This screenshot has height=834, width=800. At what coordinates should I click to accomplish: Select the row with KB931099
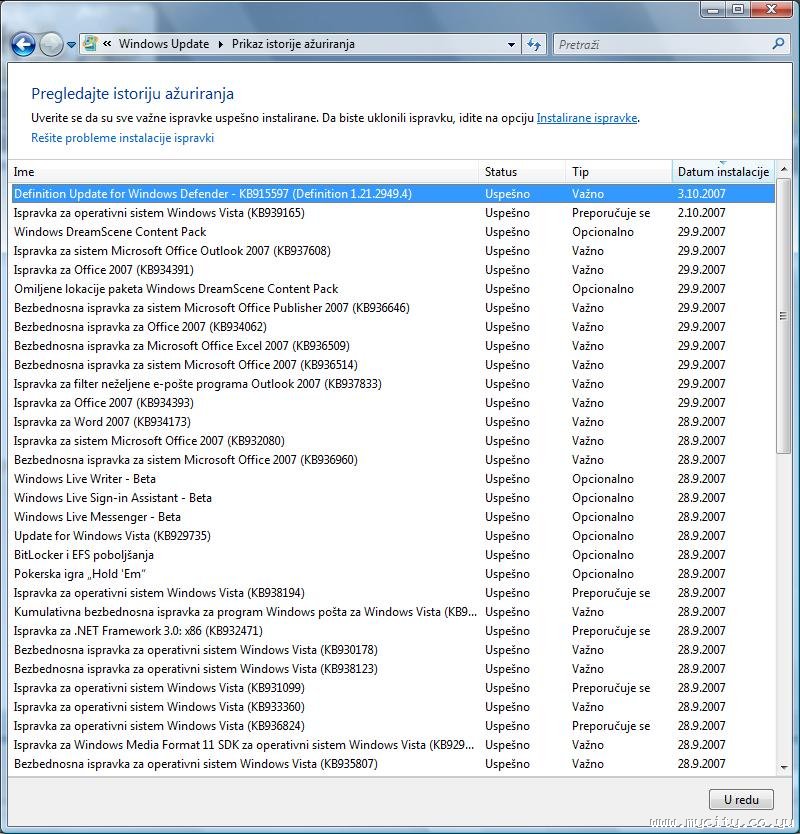(393, 688)
